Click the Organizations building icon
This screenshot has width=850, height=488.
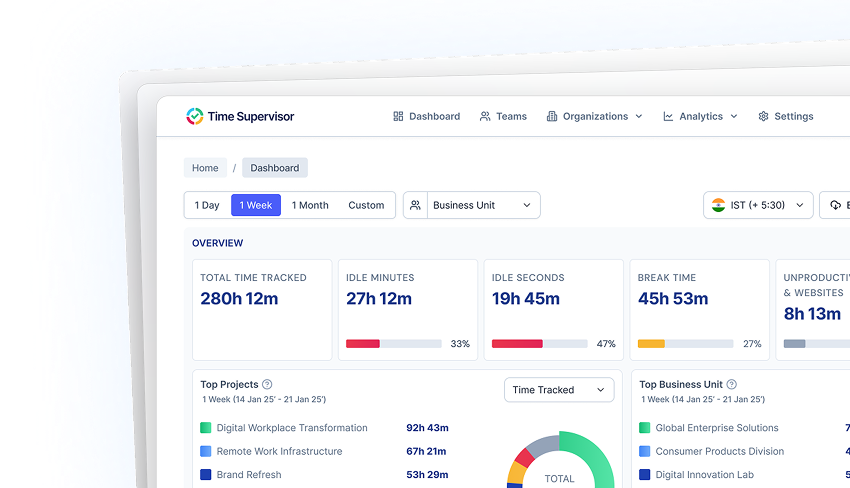552,116
